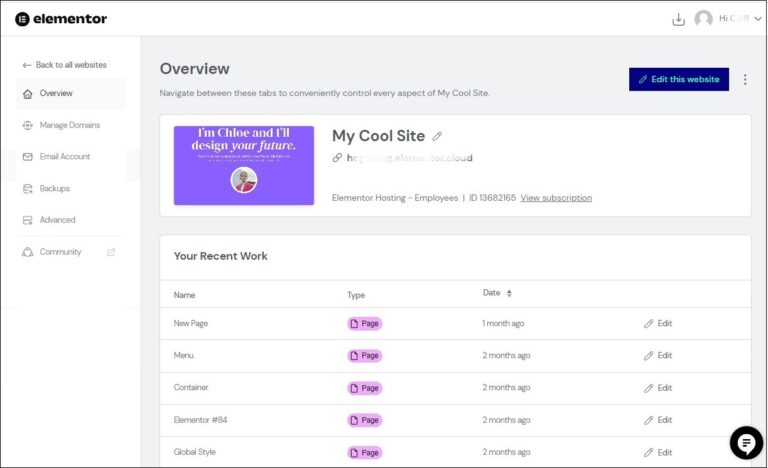Rename site using pencil icon

(x=437, y=136)
